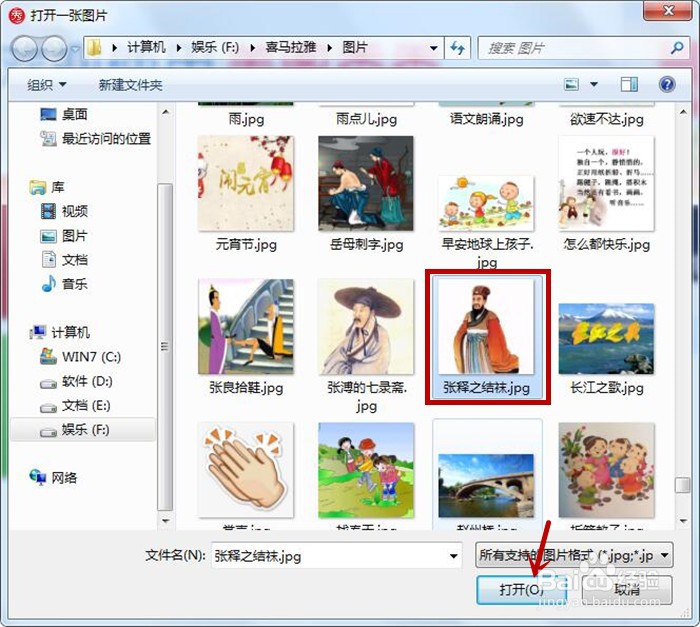Viewport: 700px width, 627px height.
Task: Click the Back navigation arrow button
Action: tap(24, 48)
